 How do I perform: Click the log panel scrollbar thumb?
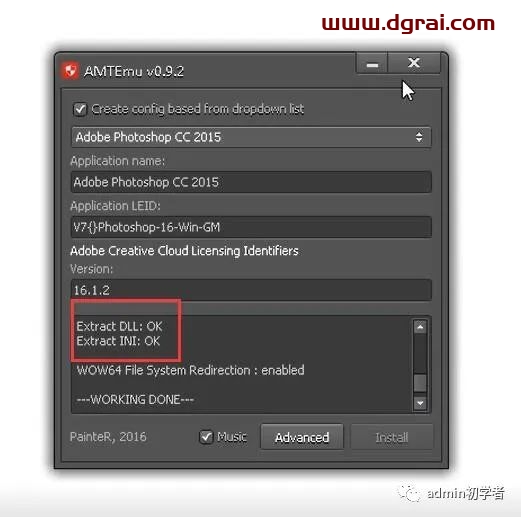point(420,383)
